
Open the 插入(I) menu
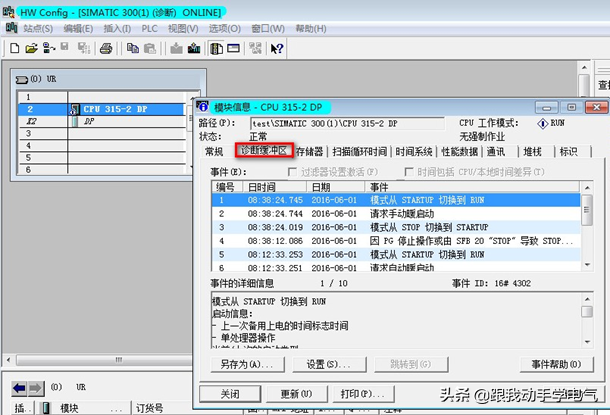[117, 28]
